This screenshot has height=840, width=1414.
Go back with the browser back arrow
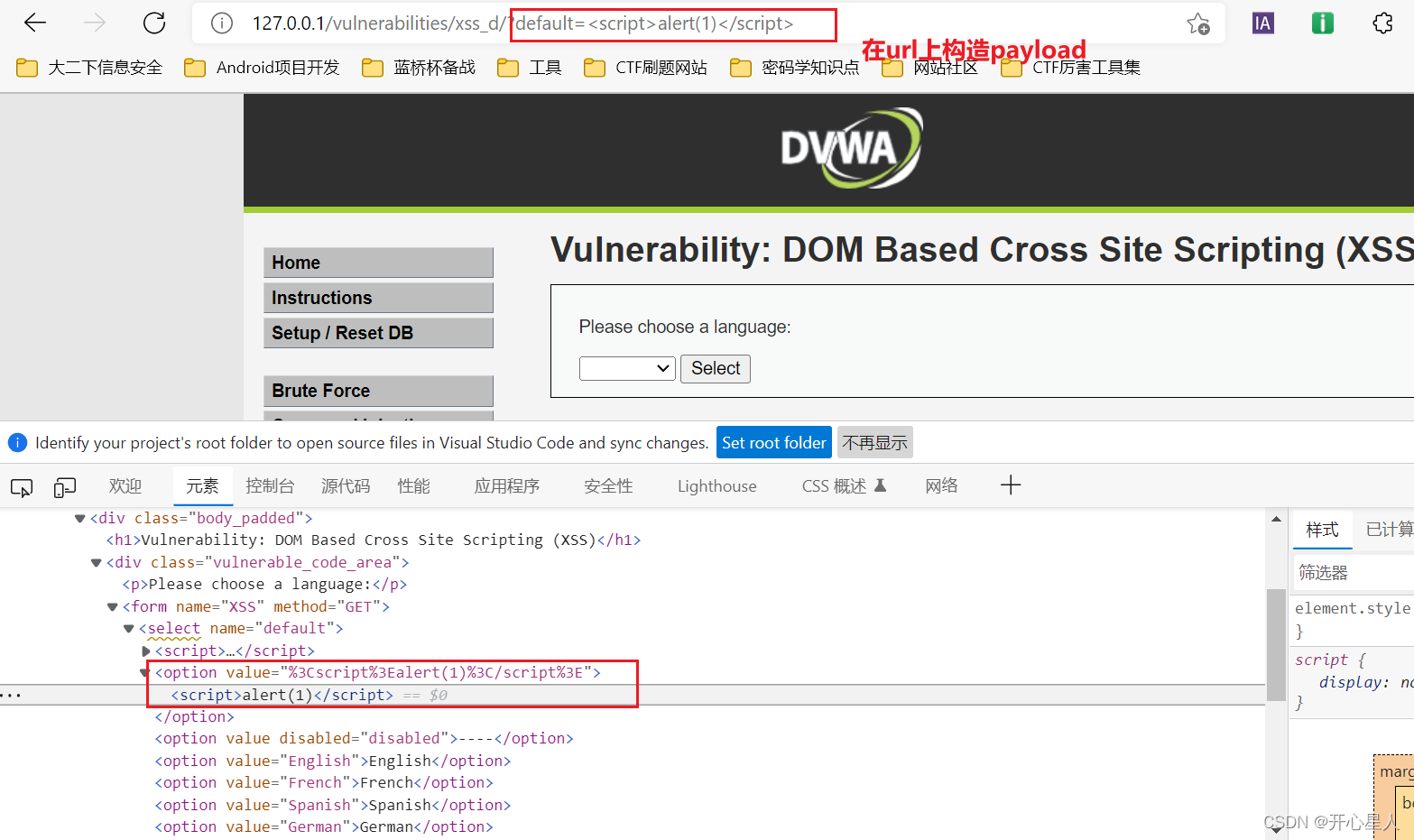[x=35, y=23]
